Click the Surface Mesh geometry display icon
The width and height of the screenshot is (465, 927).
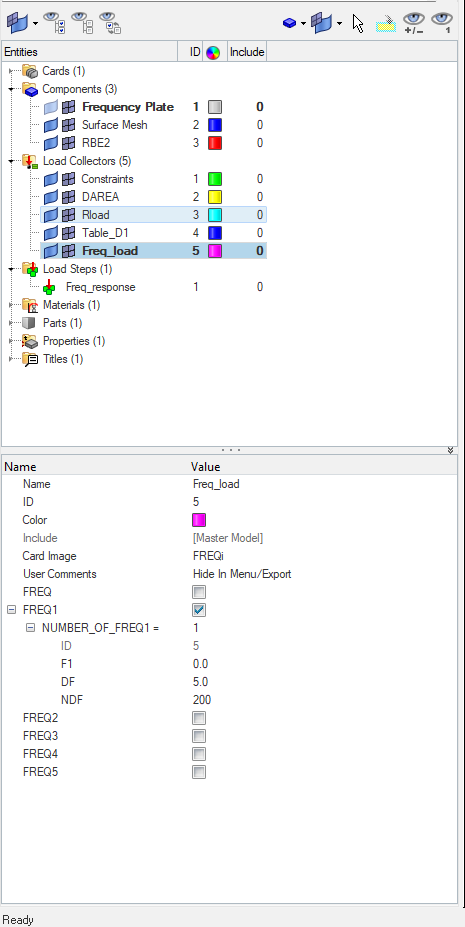pyautogui.click(x=51, y=125)
